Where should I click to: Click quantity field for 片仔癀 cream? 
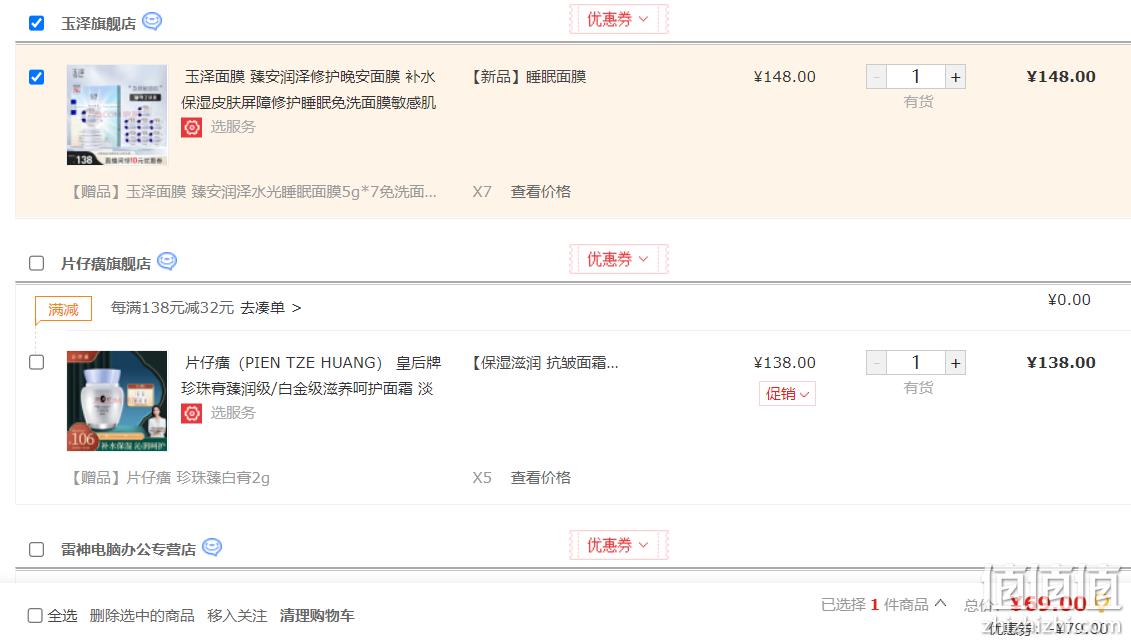[x=916, y=362]
